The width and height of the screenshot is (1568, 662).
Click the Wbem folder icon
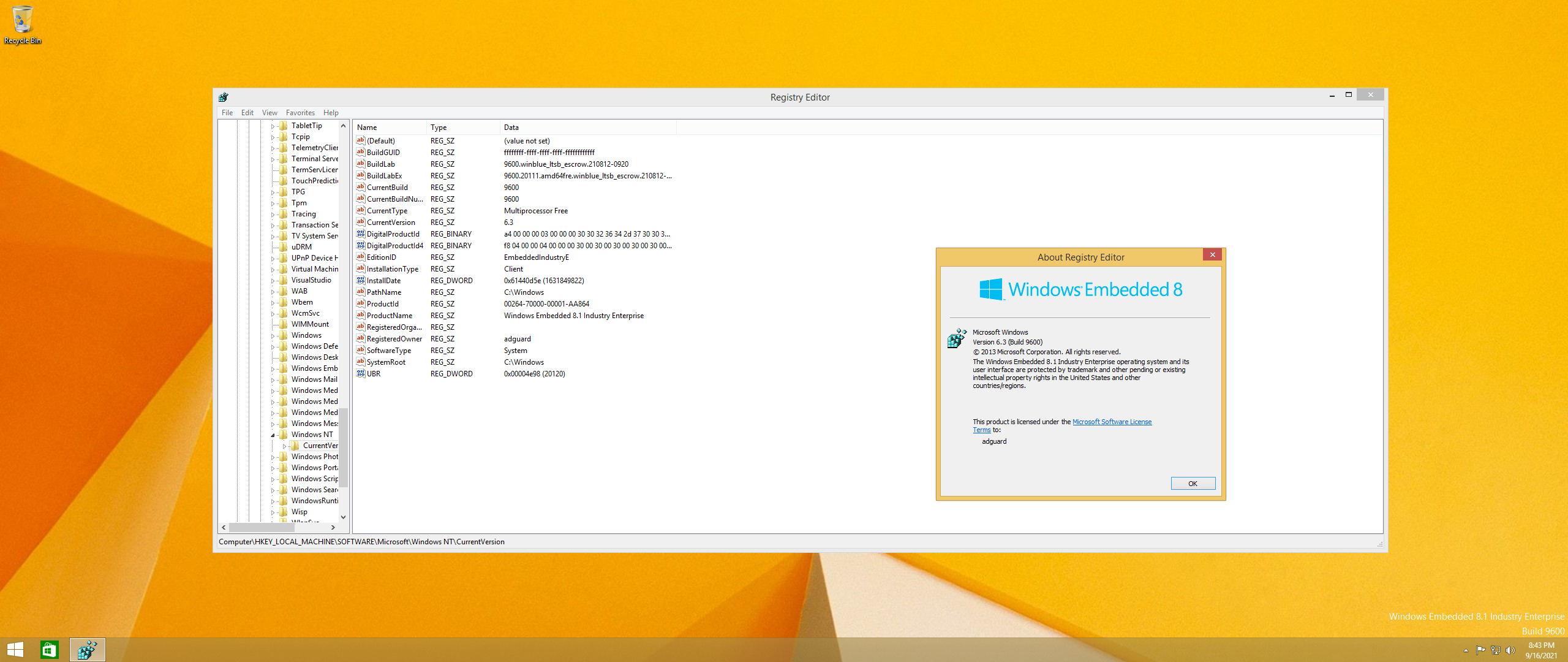pos(284,302)
